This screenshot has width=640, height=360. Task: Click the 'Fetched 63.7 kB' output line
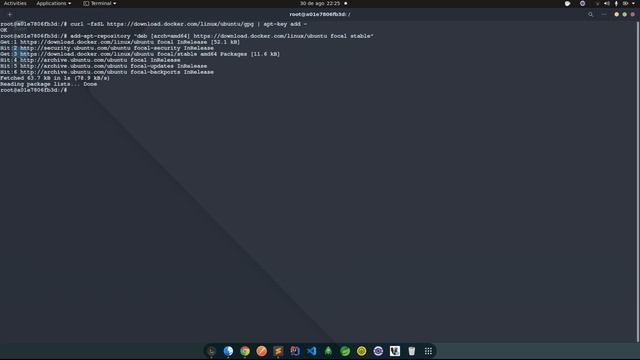pyautogui.click(x=55, y=78)
